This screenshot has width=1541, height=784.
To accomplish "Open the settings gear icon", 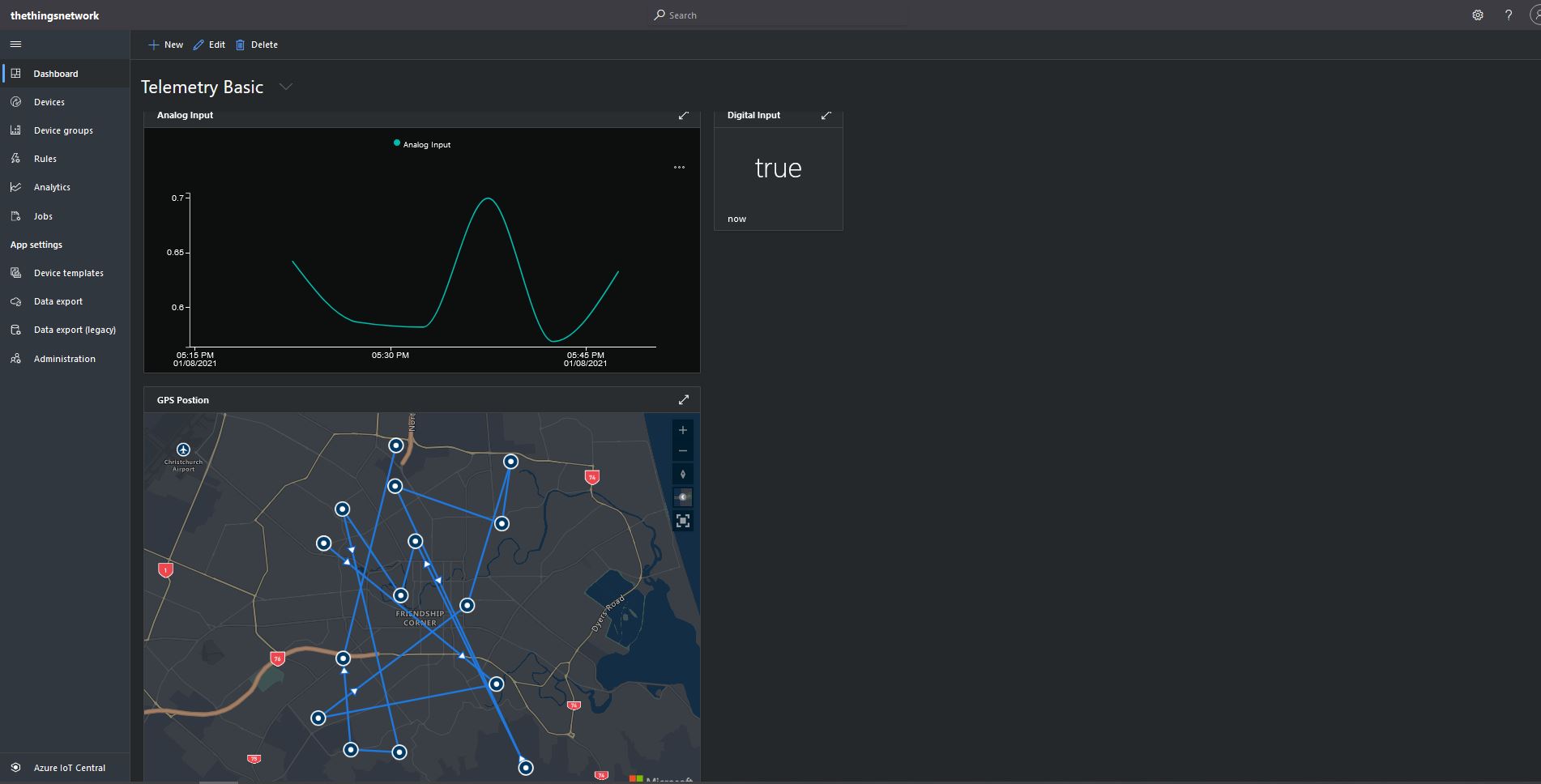I will point(1477,15).
